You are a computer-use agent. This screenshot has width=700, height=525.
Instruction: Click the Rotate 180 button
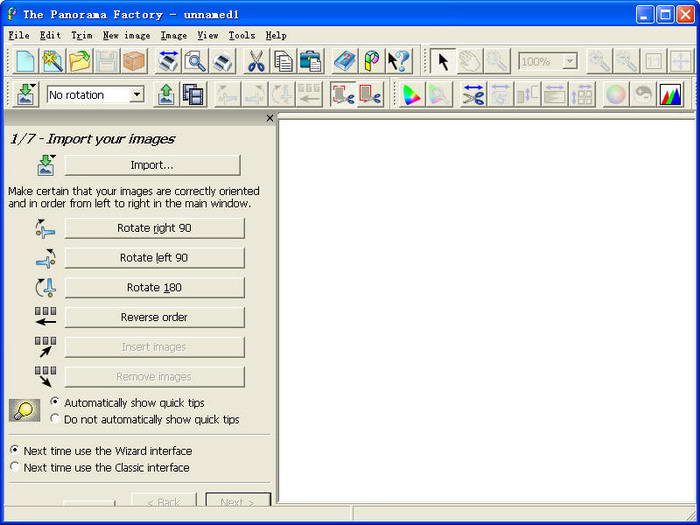(x=154, y=288)
